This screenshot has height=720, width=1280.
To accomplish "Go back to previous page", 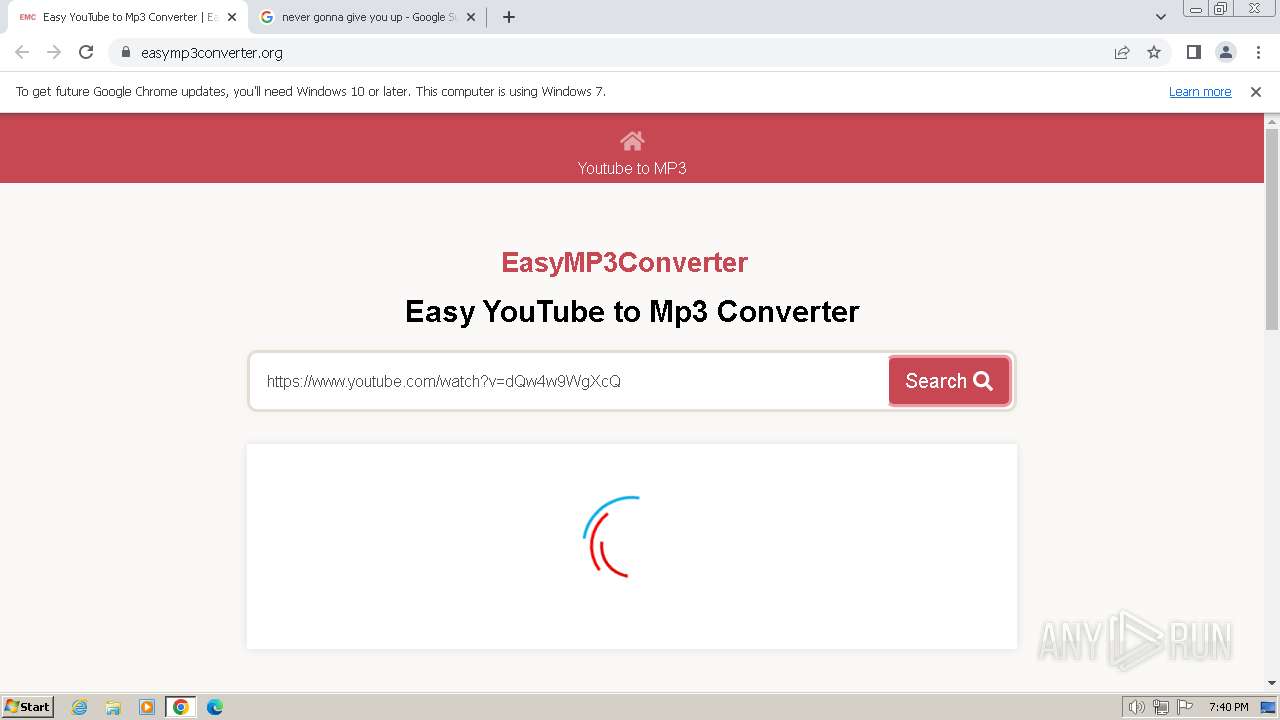I will point(22,52).
